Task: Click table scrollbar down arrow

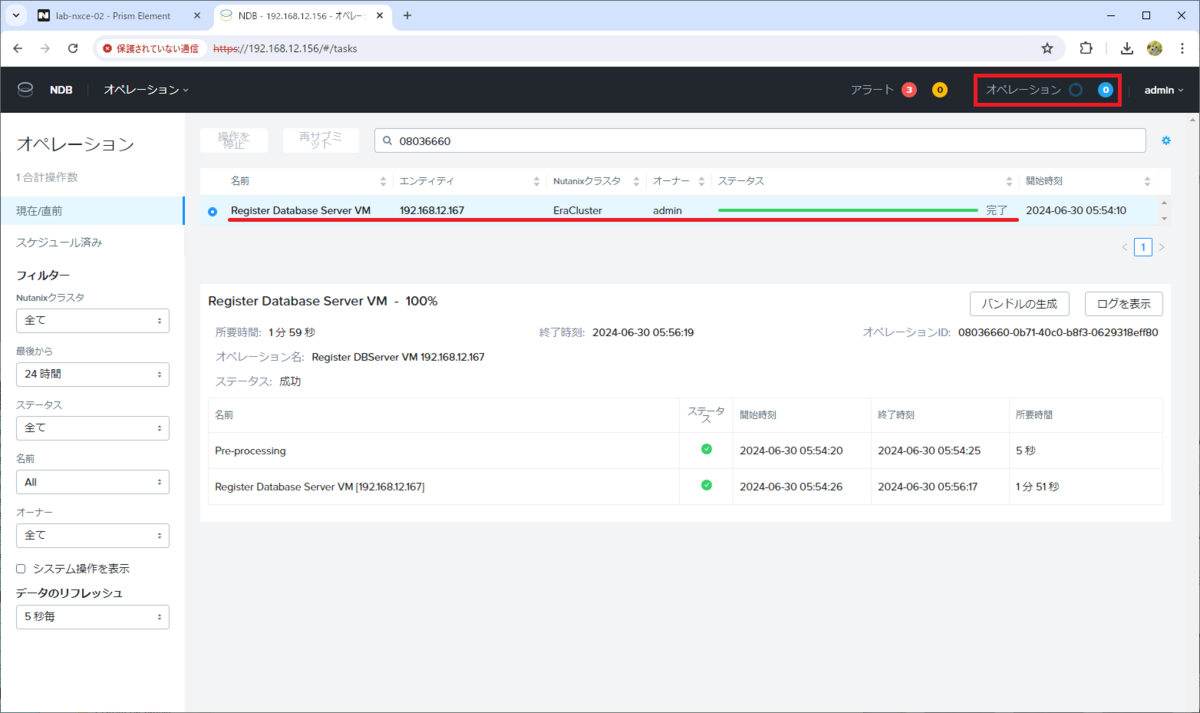Action: click(x=1163, y=217)
